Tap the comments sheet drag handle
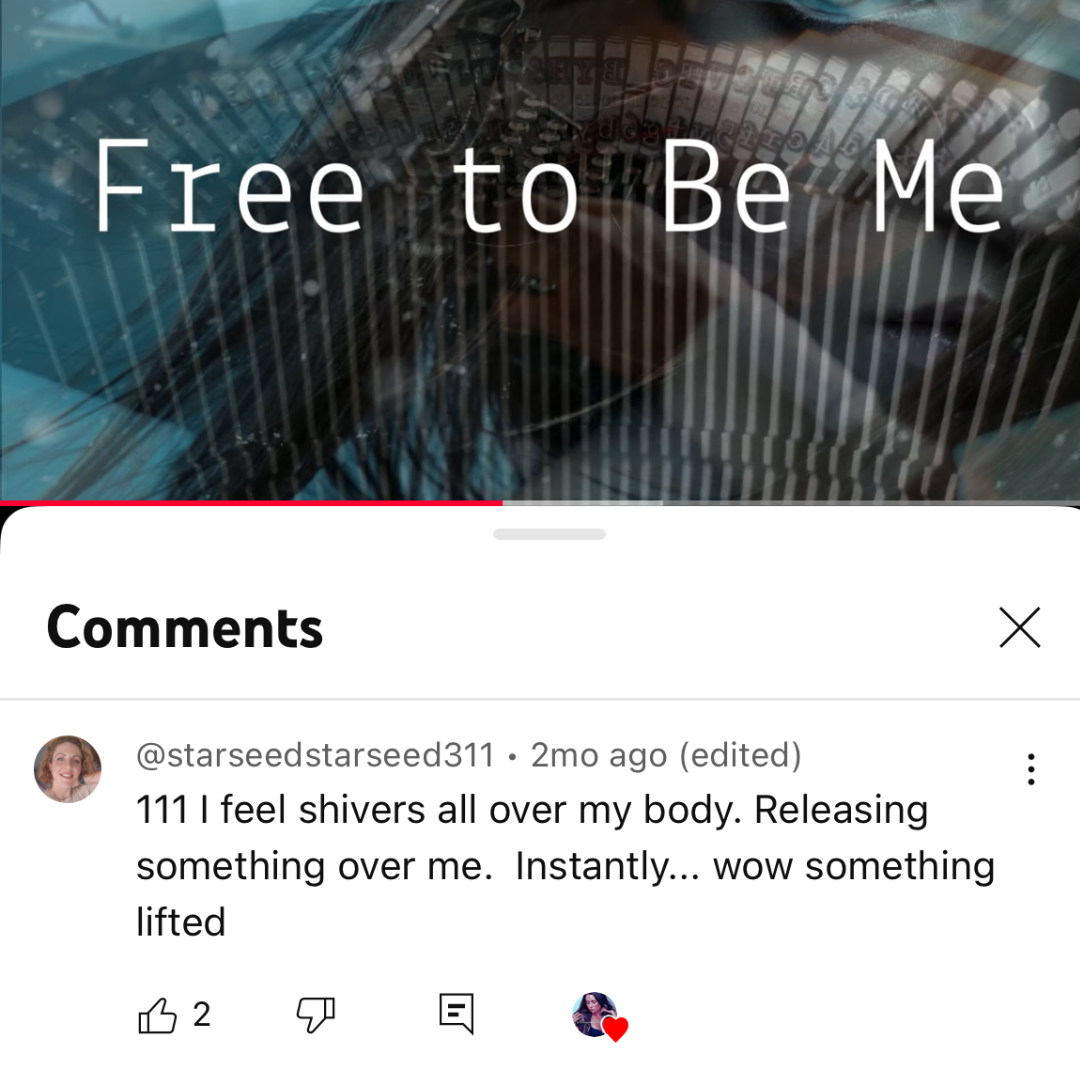Image resolution: width=1080 pixels, height=1080 pixels. click(x=549, y=534)
